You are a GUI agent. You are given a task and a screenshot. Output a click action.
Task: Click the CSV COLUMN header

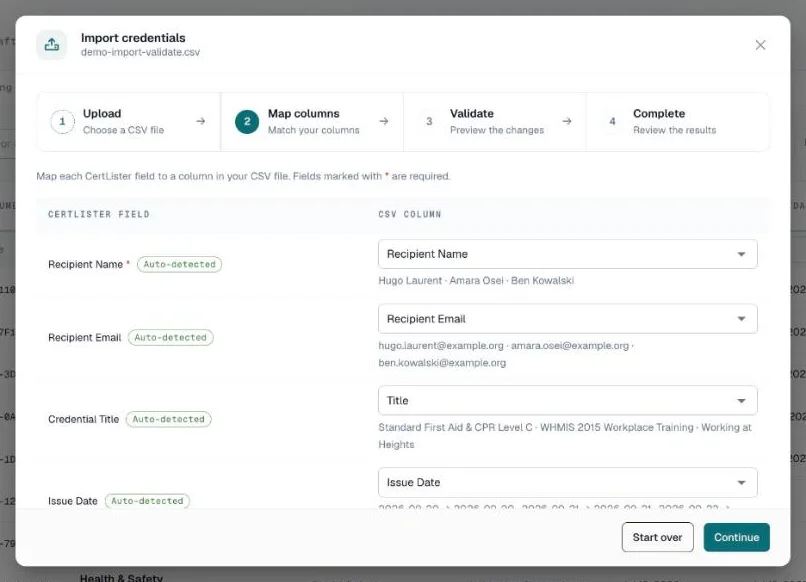coord(410,214)
